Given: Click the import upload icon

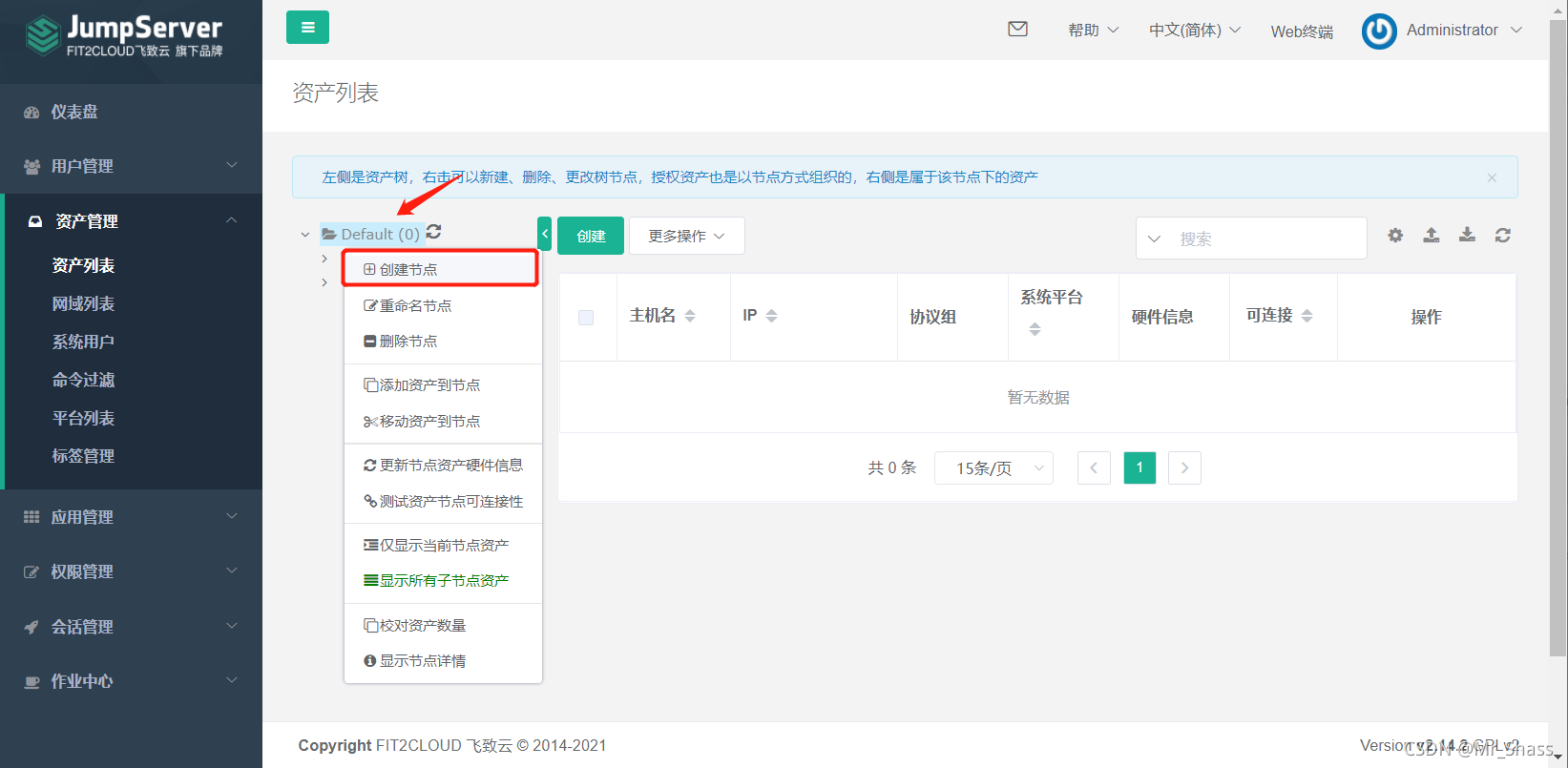Looking at the screenshot, I should [1432, 235].
